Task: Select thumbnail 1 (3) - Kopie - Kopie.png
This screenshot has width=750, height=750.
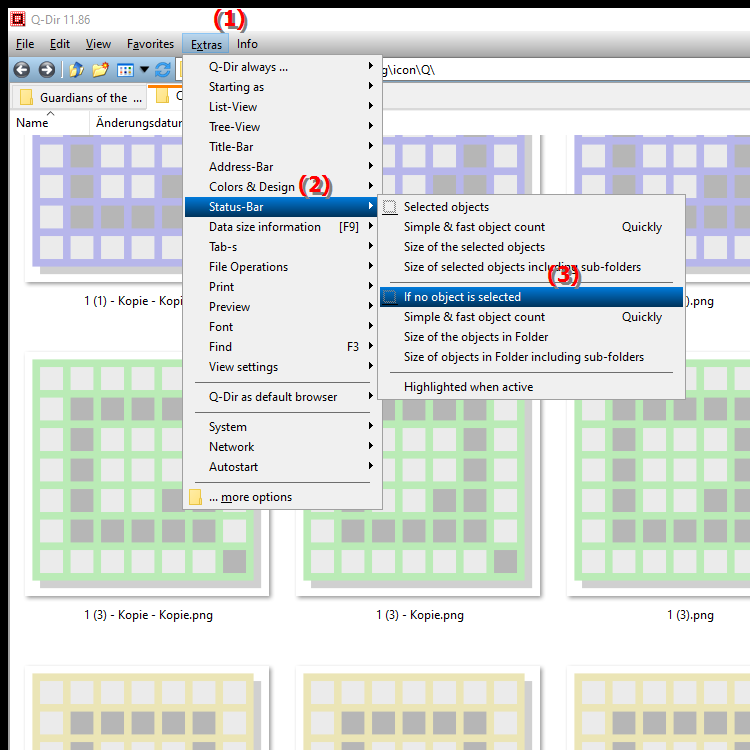Action: pyautogui.click(x=147, y=474)
